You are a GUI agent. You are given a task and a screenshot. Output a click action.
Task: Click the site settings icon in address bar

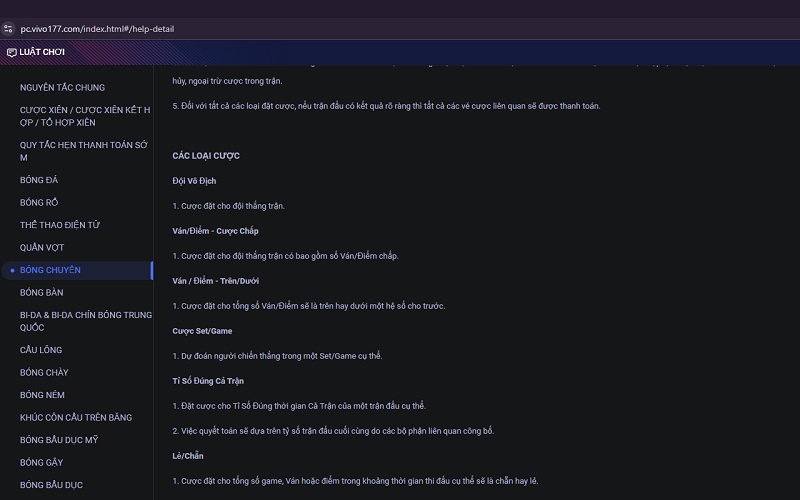click(9, 28)
